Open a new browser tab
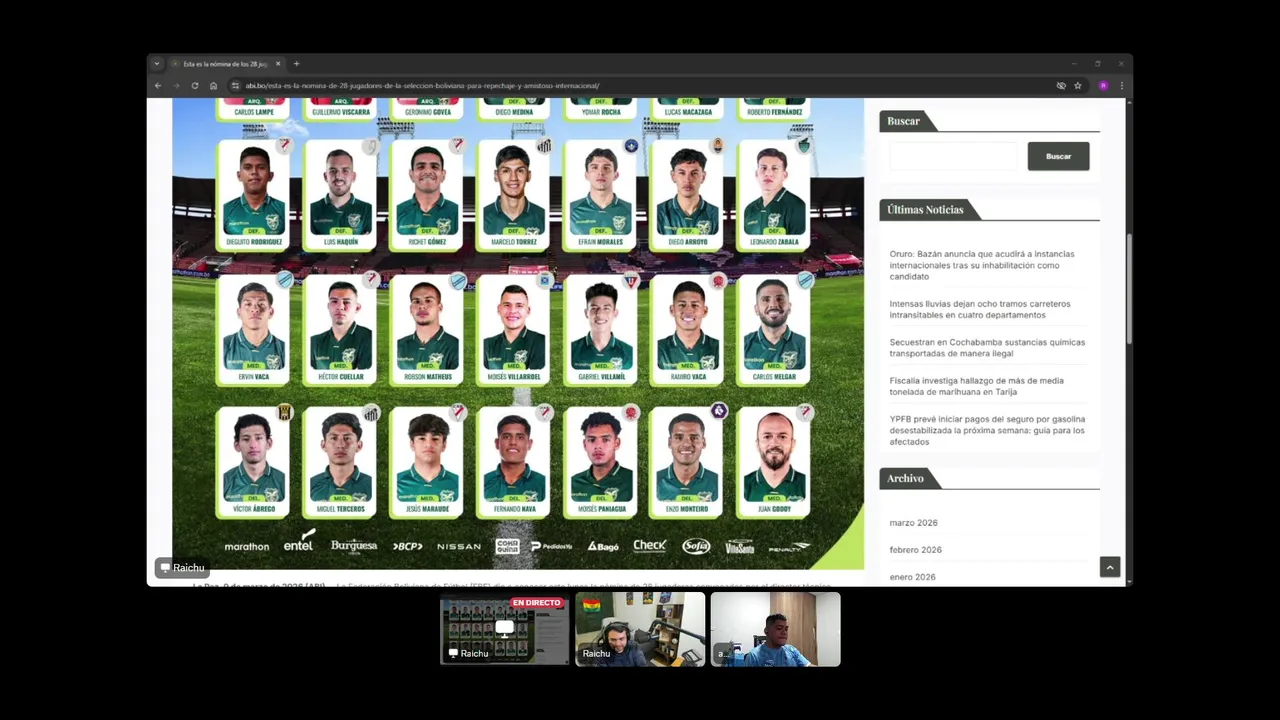 pos(296,64)
